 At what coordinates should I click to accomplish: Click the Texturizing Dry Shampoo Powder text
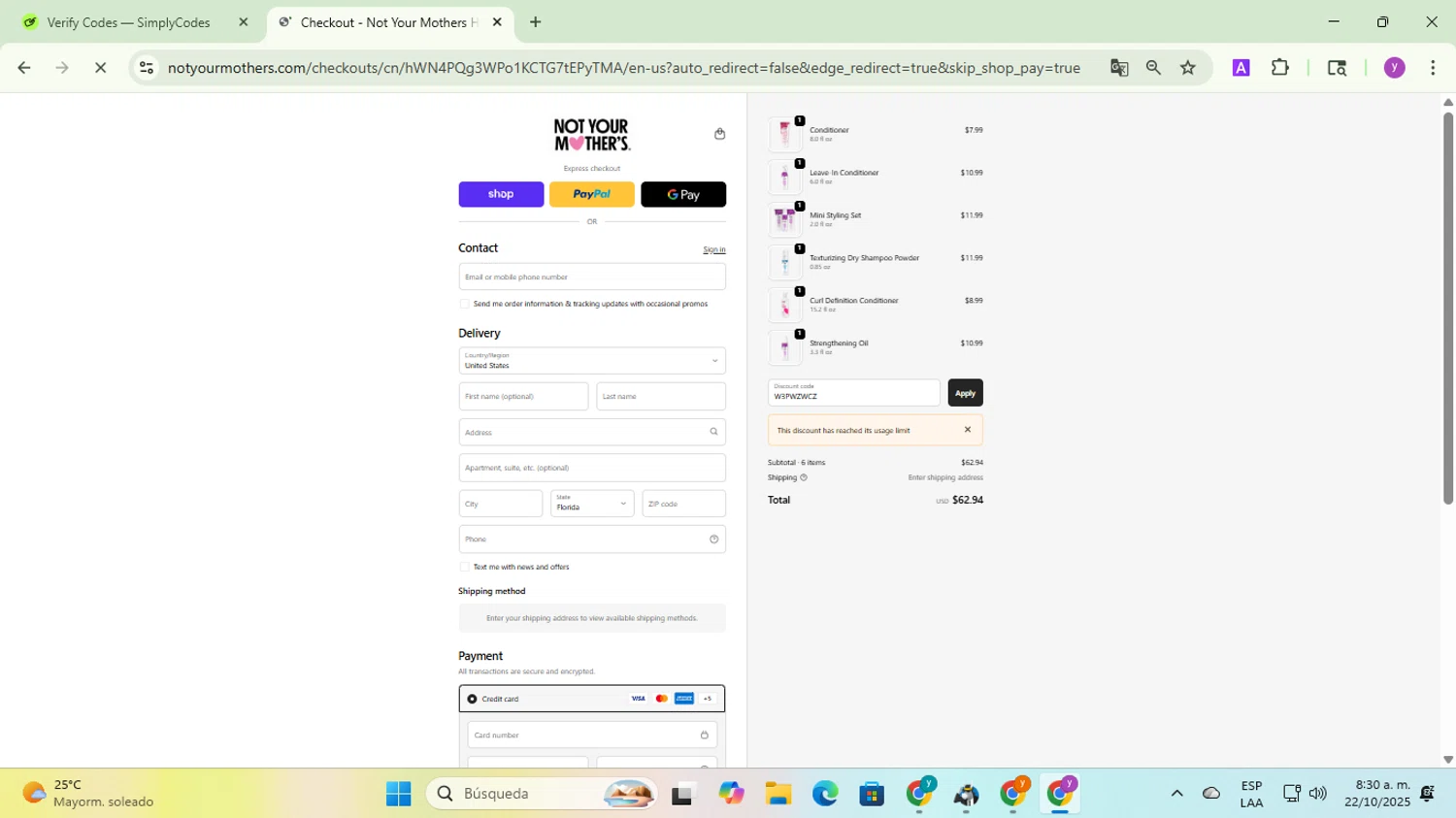coord(864,258)
